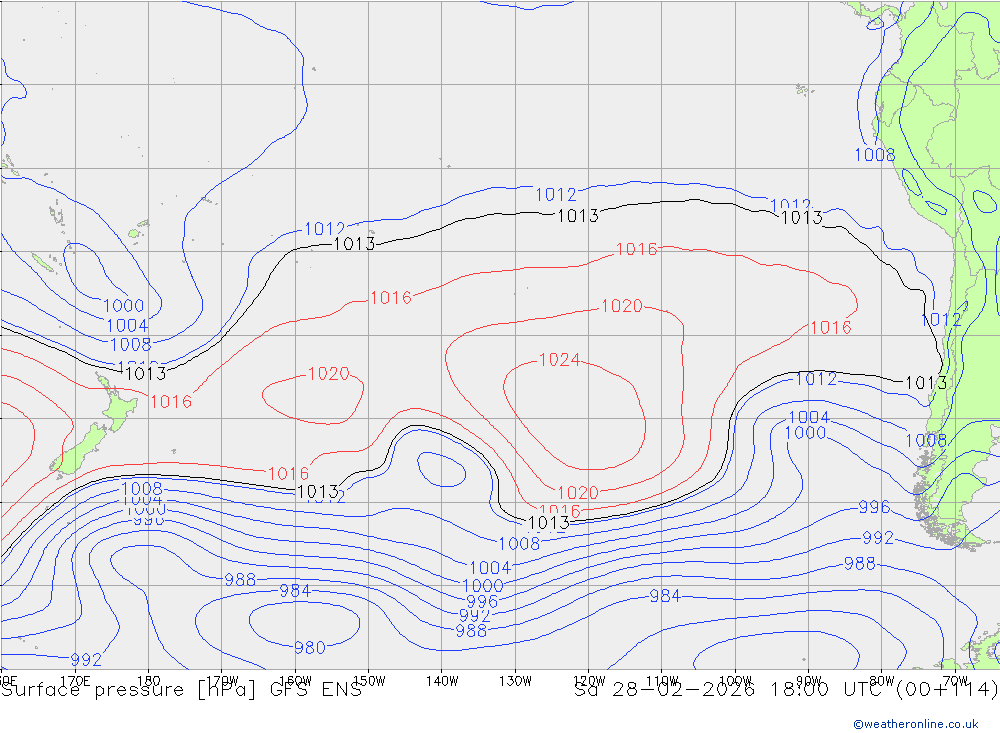
Task: Click New Zealand's North Island on the map
Action: click(117, 404)
